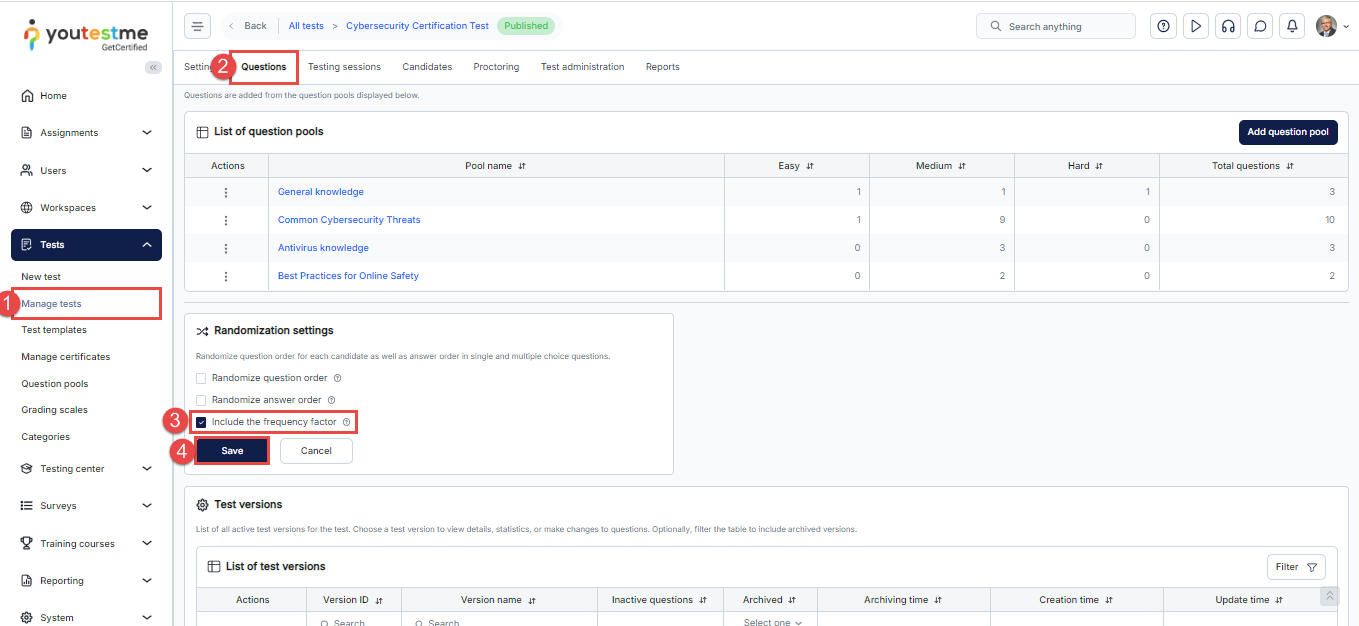Click the Add question pool button
1359x626 pixels.
click(x=1287, y=132)
